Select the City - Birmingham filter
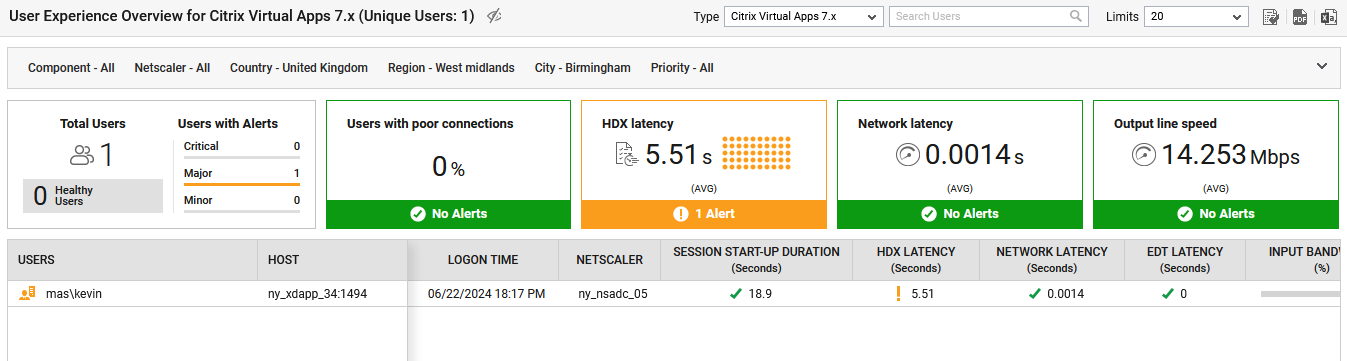1347x361 pixels. 583,68
